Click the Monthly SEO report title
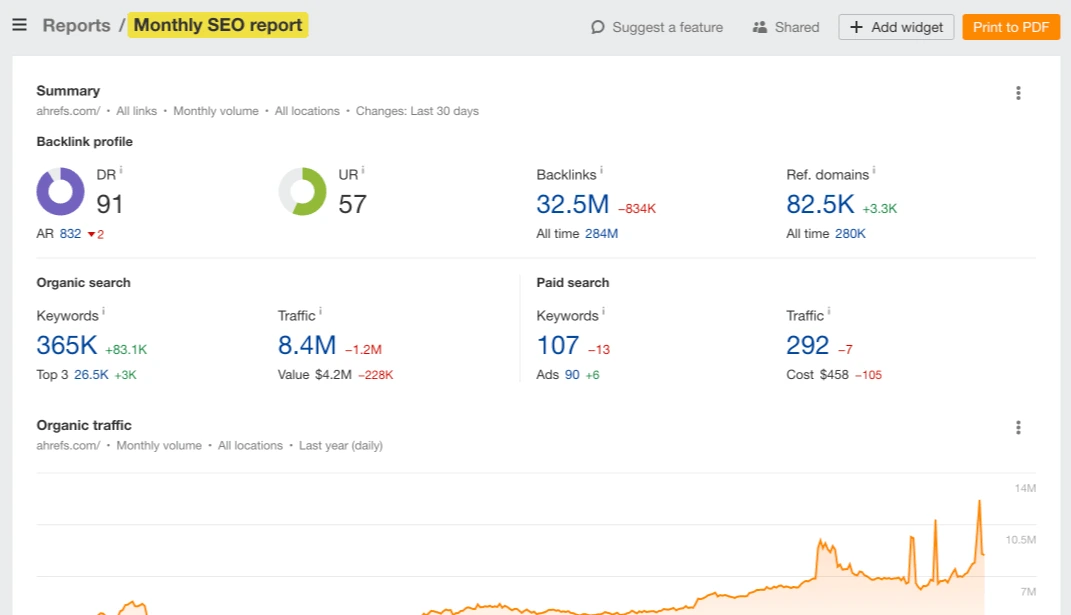 (x=218, y=25)
